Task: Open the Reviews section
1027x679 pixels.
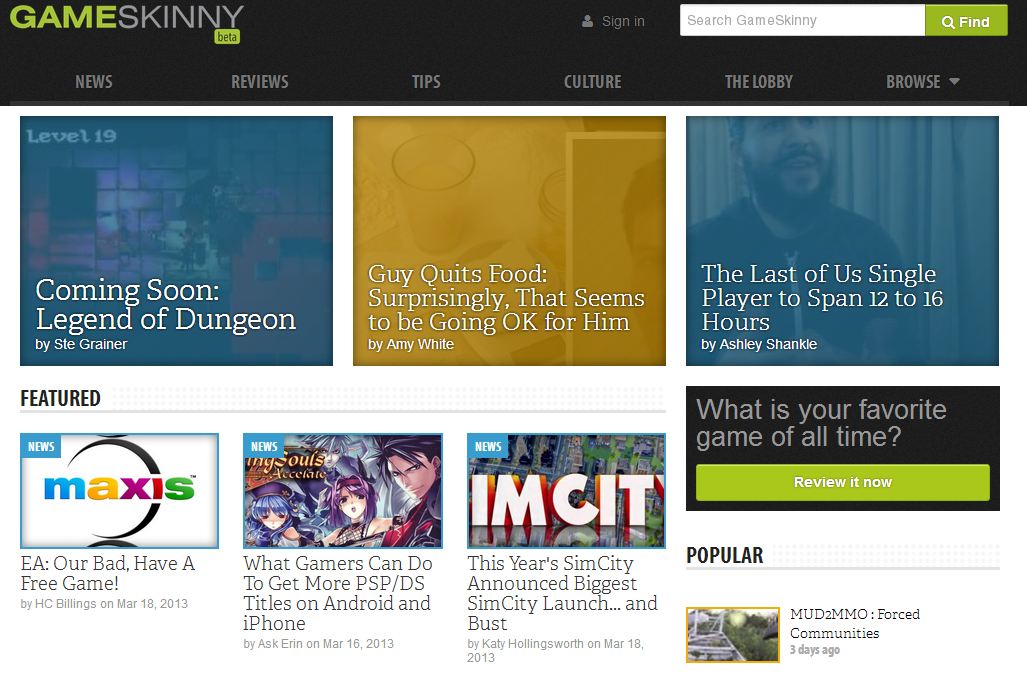Action: pos(259,82)
